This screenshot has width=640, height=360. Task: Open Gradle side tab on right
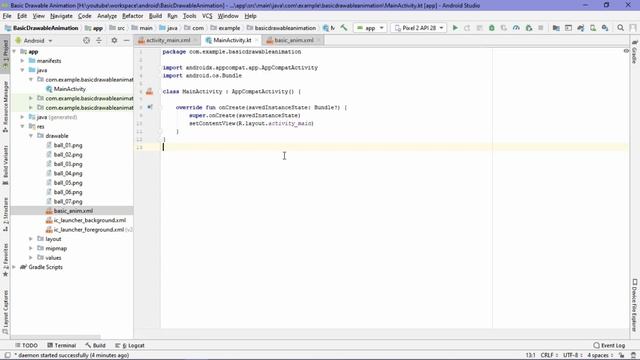635,52
